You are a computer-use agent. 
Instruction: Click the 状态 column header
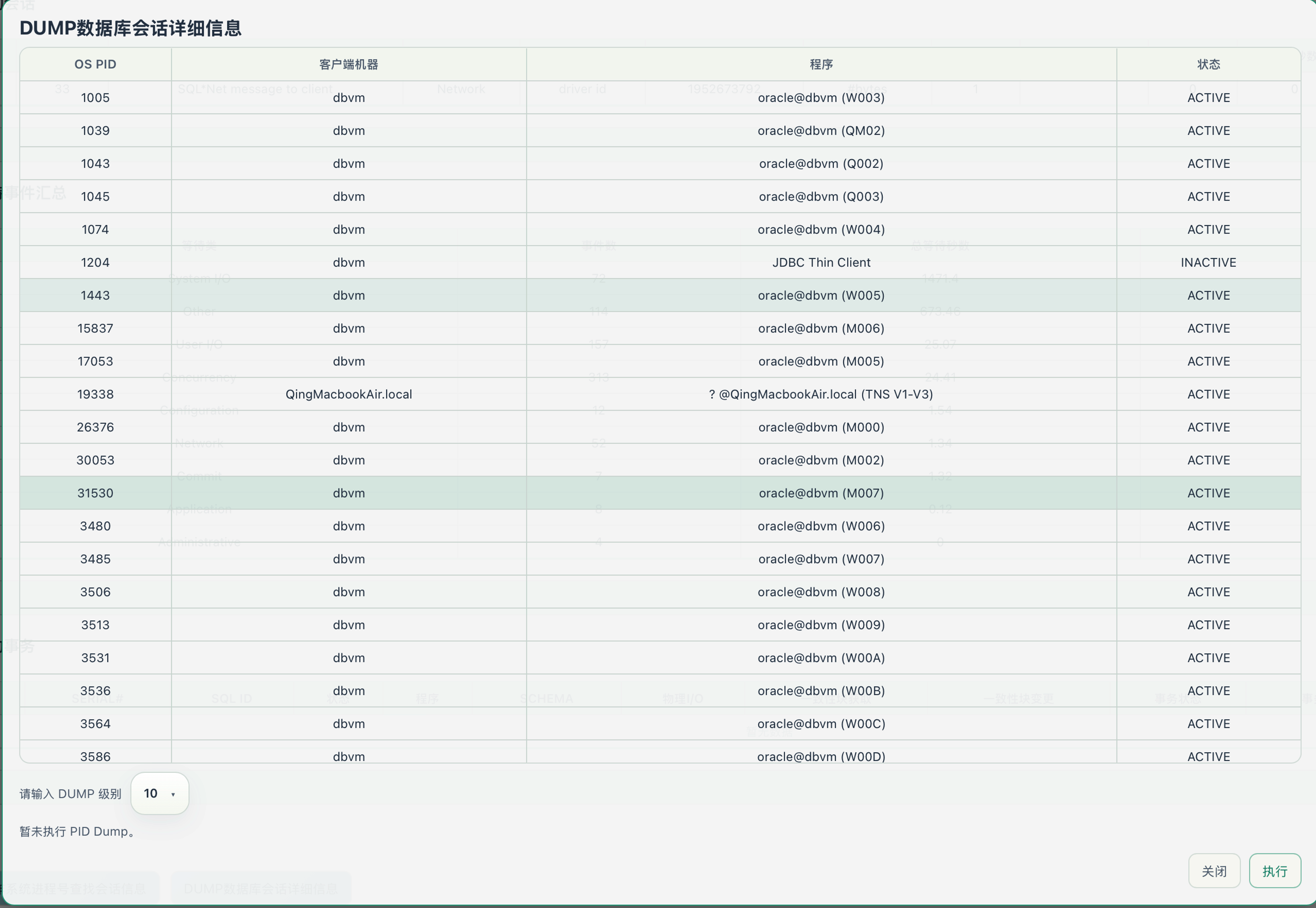point(1208,64)
